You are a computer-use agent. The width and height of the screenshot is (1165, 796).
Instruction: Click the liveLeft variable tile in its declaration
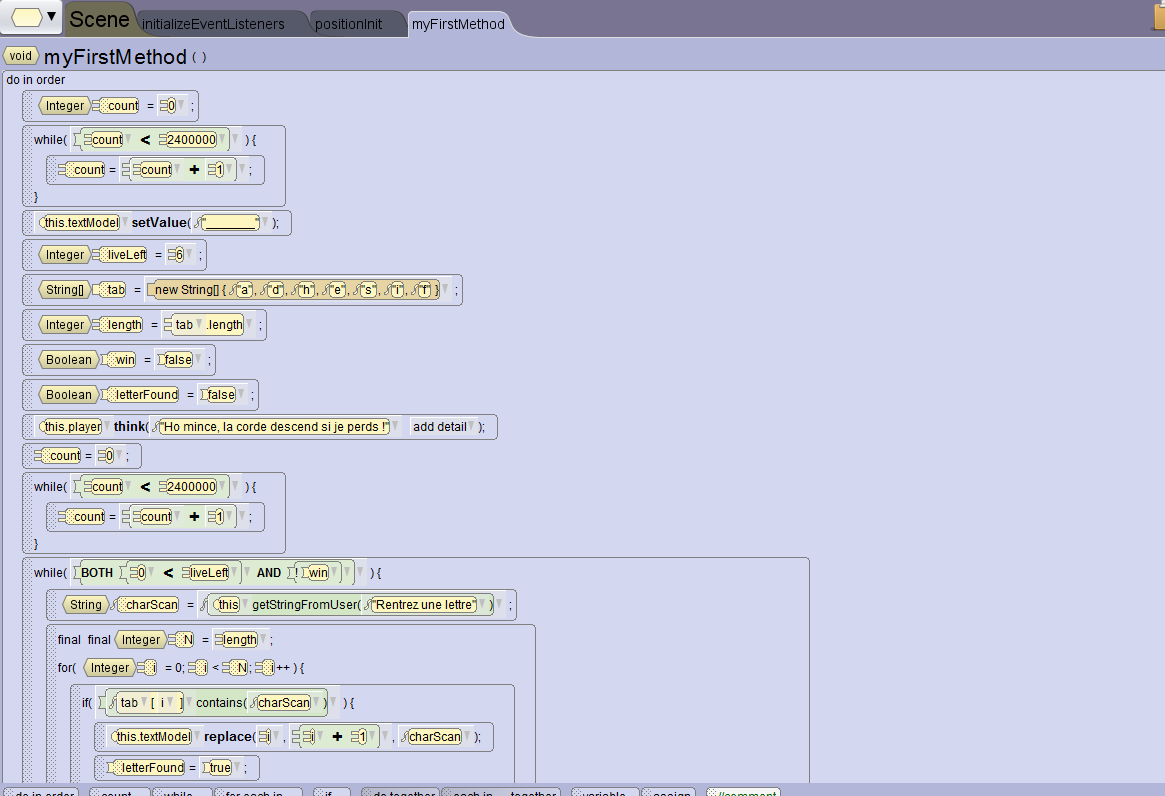point(123,255)
